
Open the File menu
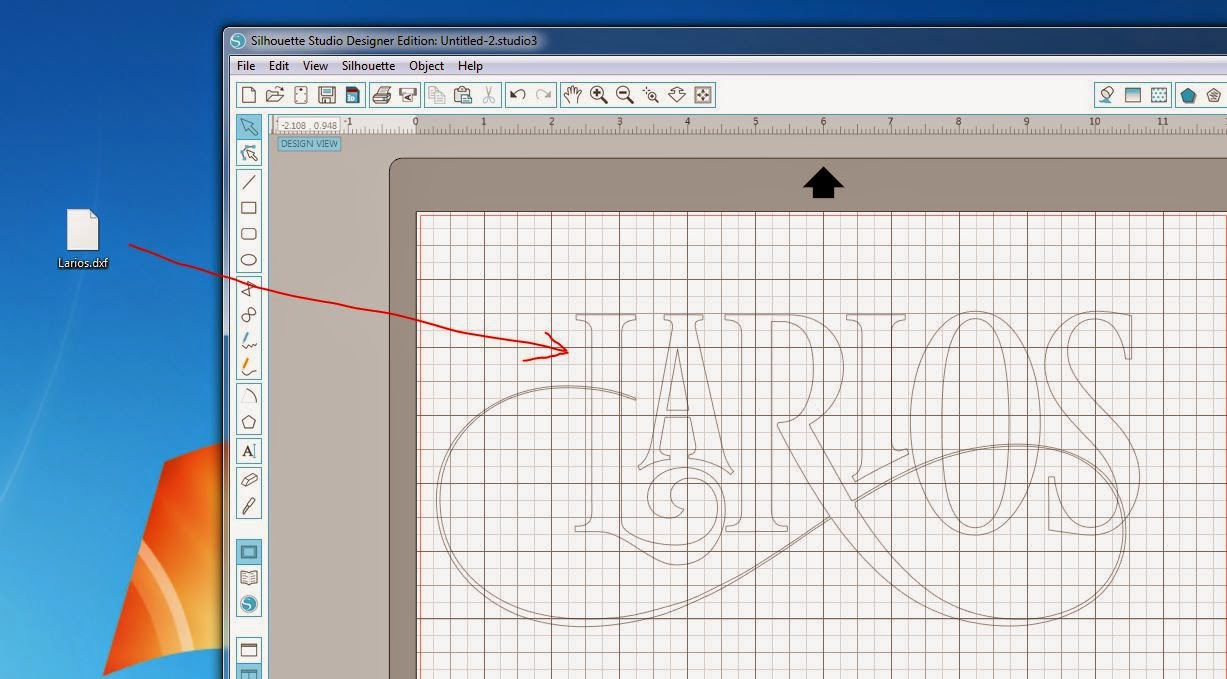pos(246,66)
